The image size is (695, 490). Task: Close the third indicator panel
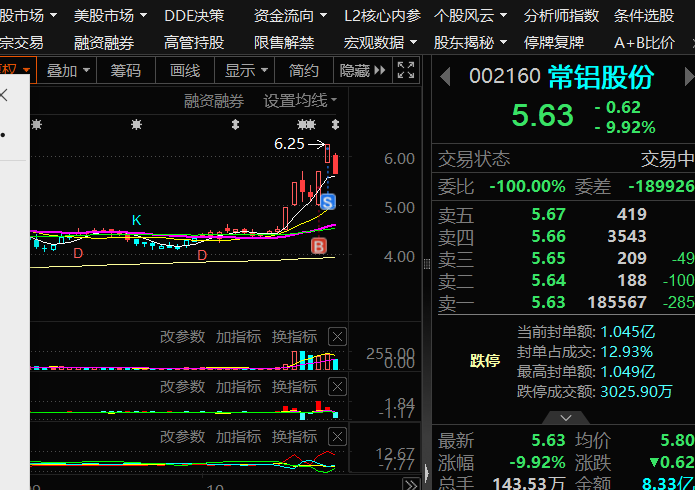[337, 437]
